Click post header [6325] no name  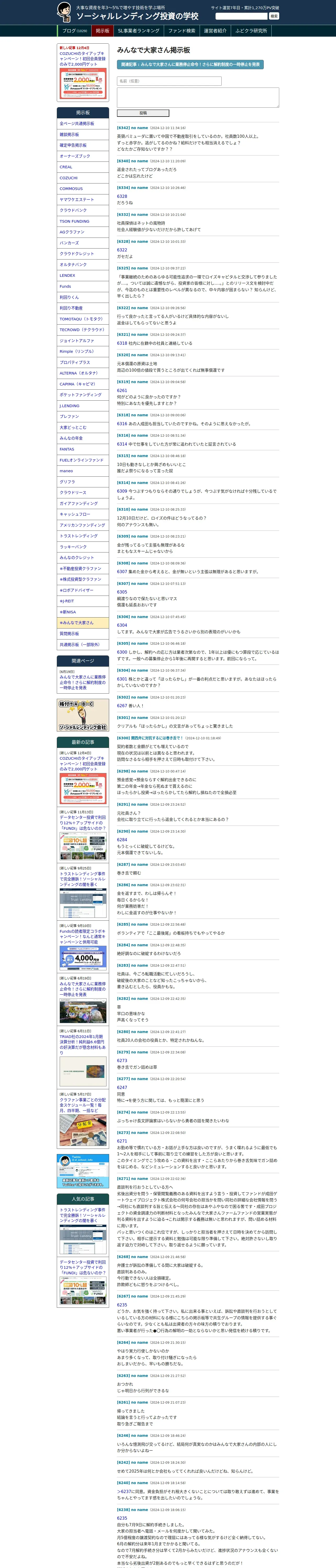pos(132,268)
